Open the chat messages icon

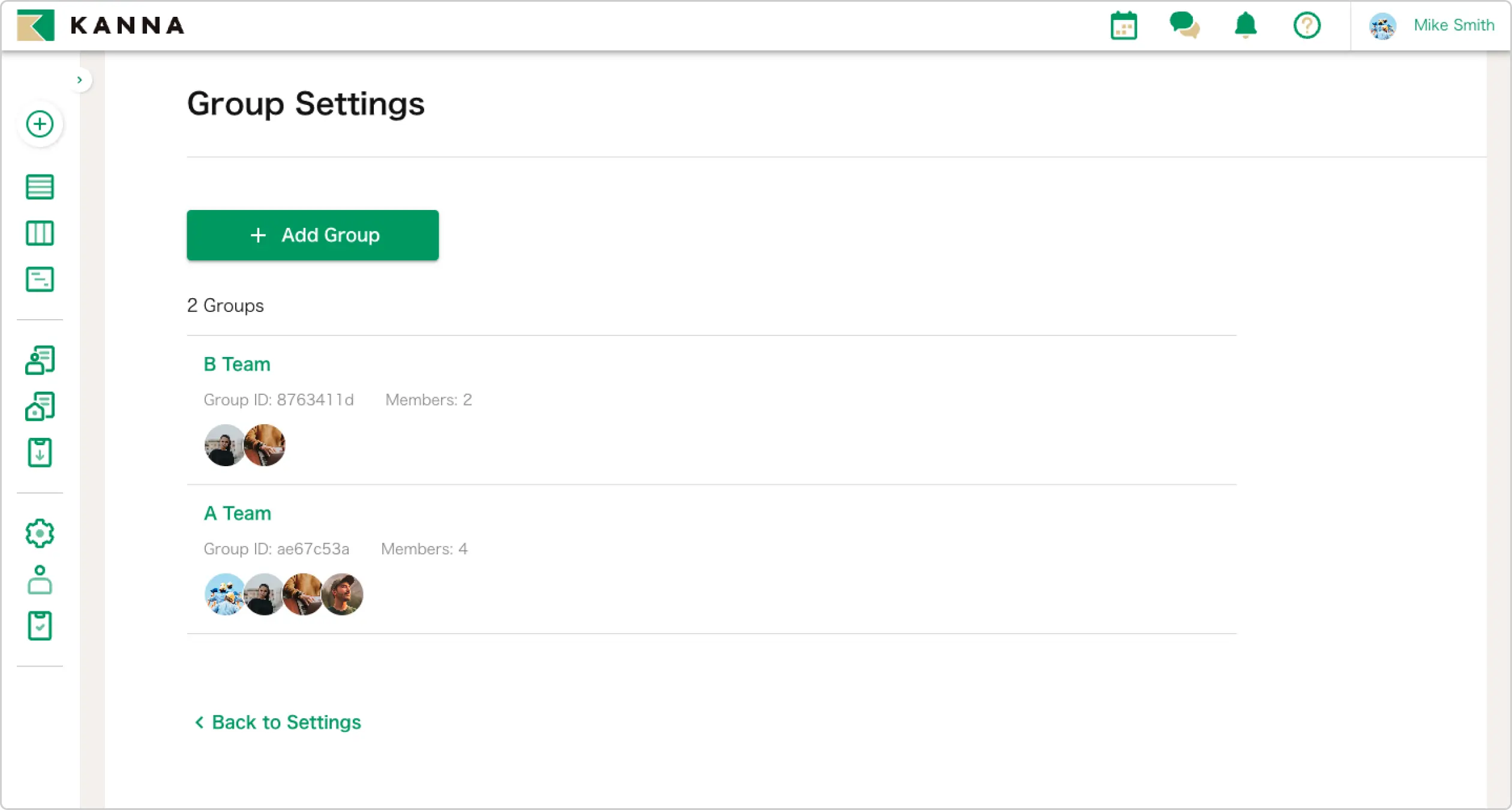click(1184, 26)
